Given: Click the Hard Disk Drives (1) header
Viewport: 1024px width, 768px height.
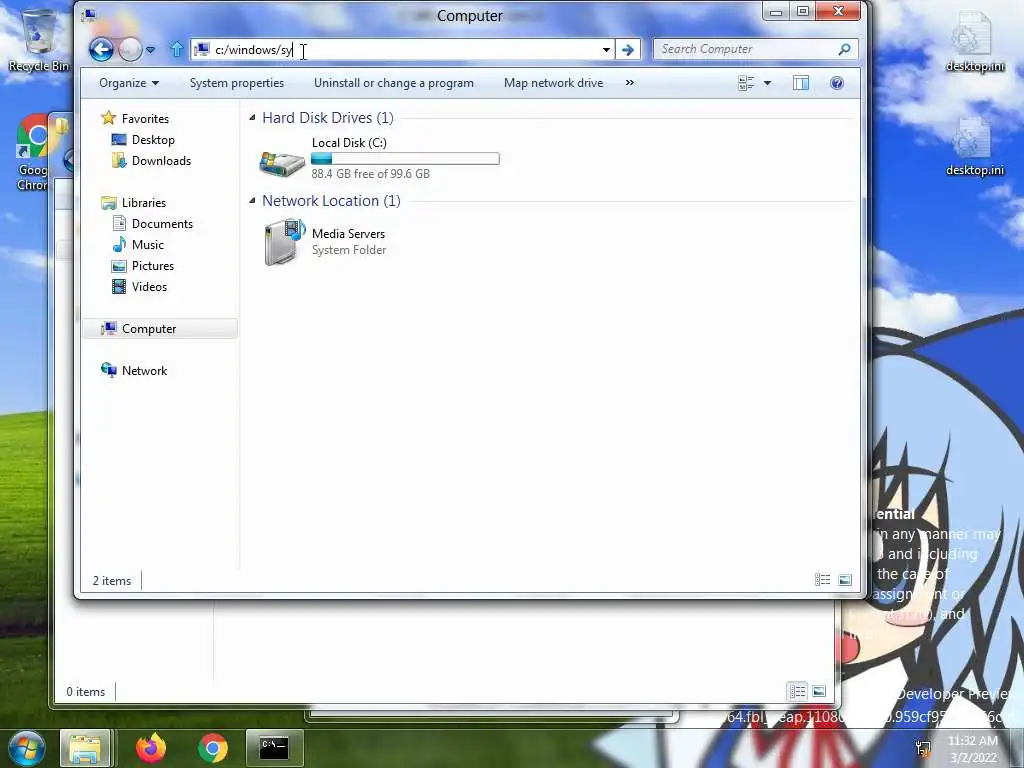Looking at the screenshot, I should [x=328, y=118].
